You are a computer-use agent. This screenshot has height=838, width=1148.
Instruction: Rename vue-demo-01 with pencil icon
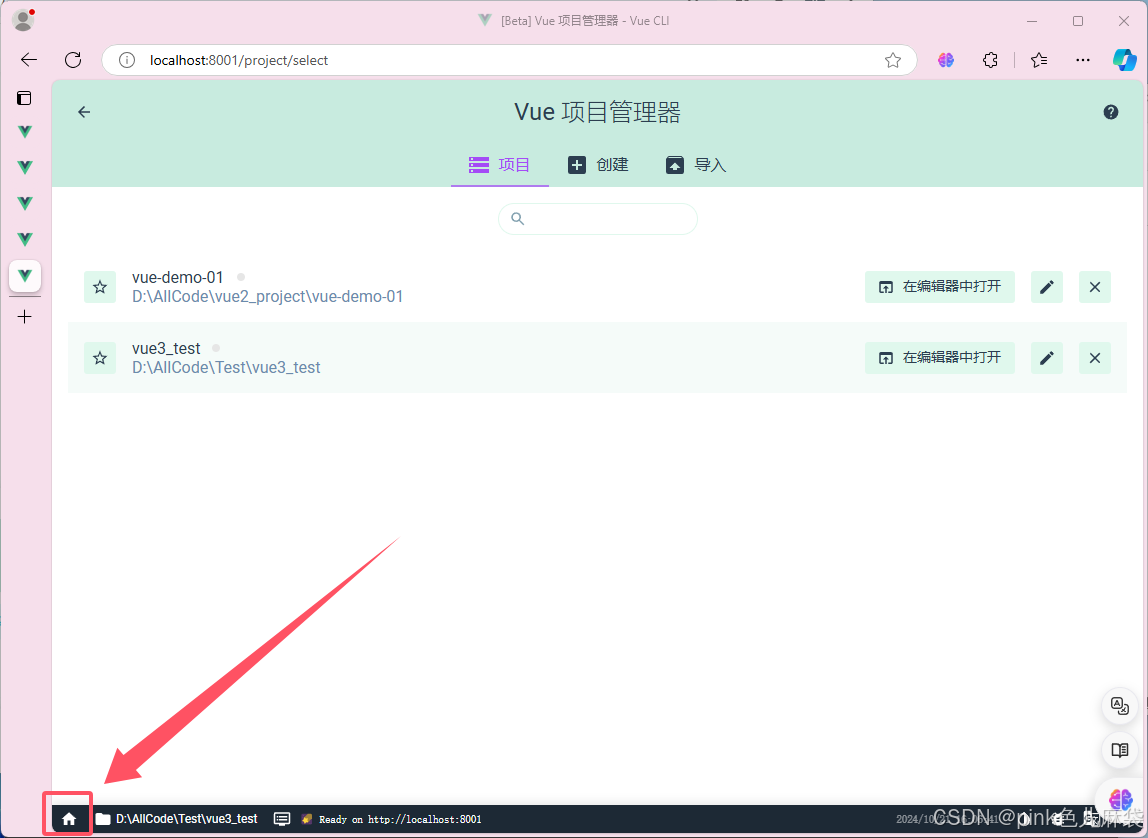coord(1047,287)
